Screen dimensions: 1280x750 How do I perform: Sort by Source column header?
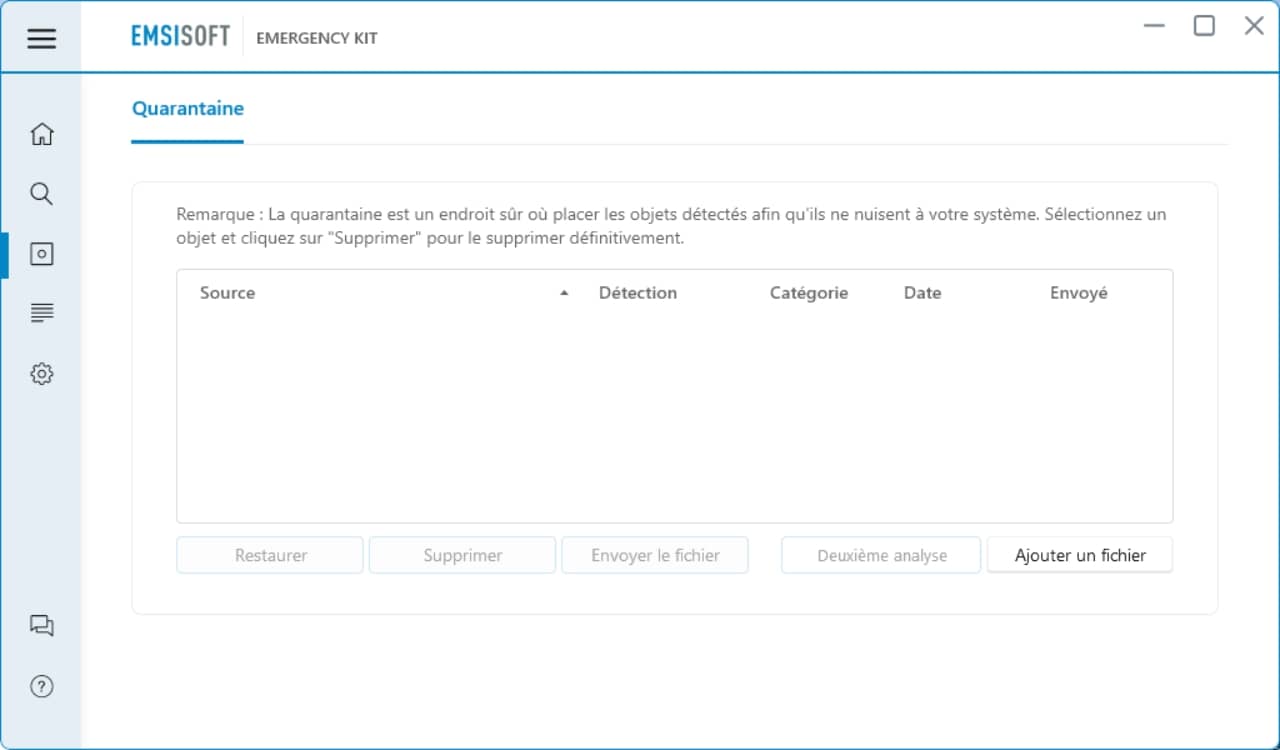click(x=227, y=293)
